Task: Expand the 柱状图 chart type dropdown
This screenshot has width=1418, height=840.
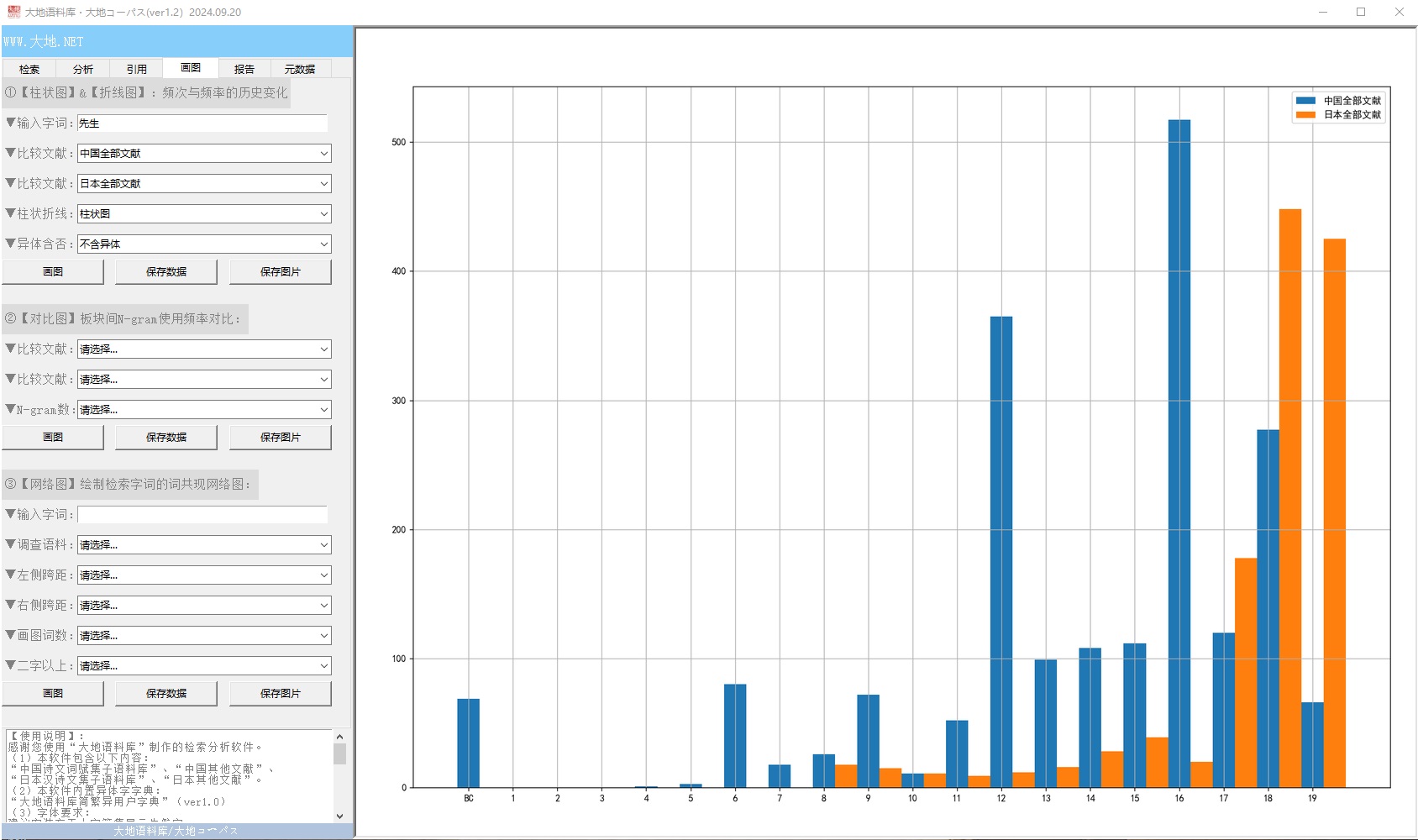Action: point(204,213)
